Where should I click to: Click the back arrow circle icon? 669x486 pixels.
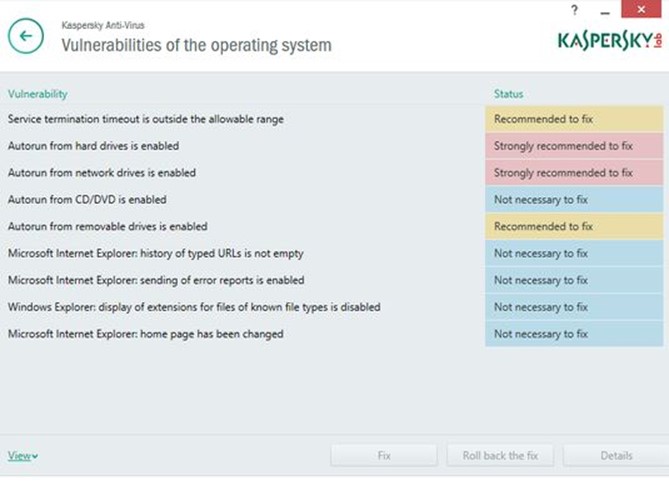click(26, 36)
